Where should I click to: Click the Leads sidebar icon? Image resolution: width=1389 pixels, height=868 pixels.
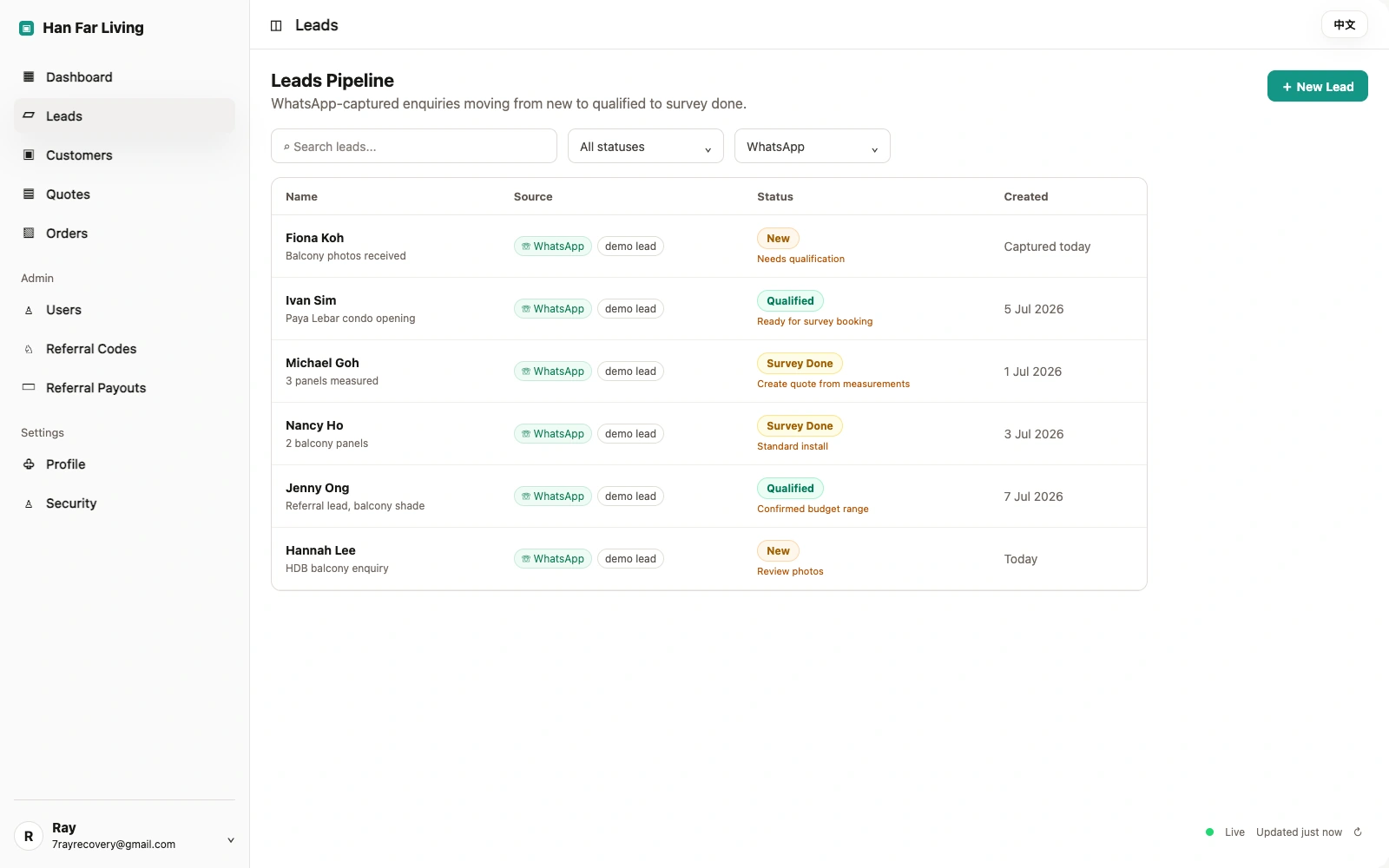click(29, 115)
